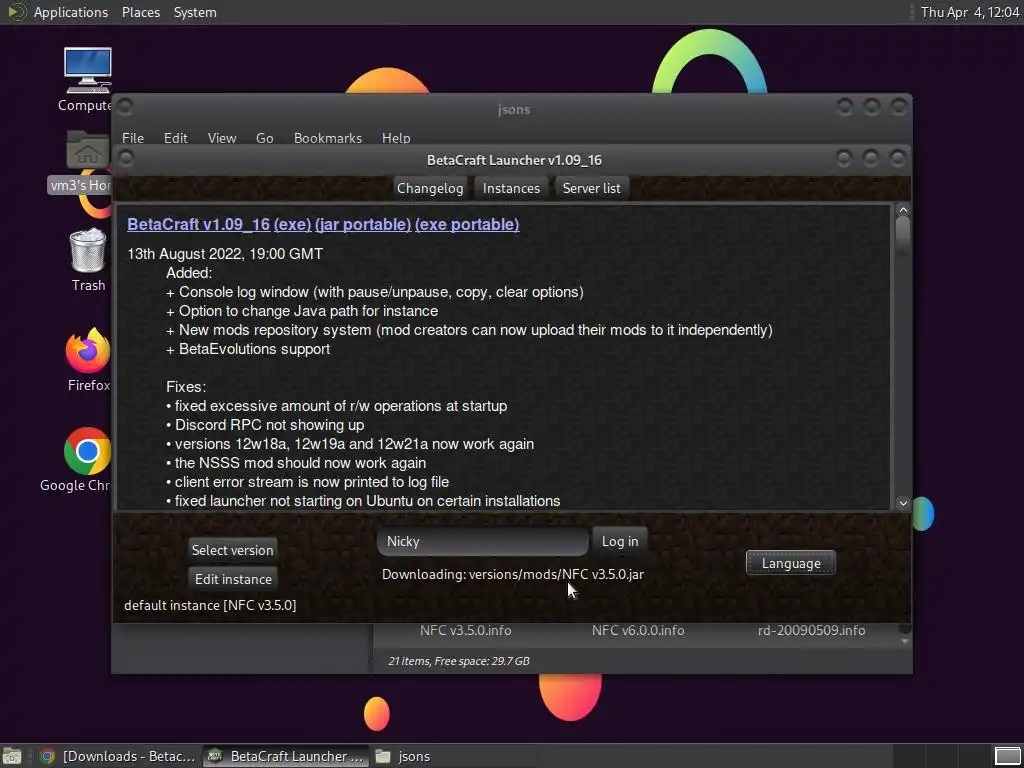Click the Nicky username field
The height and width of the screenshot is (768, 1024).
click(483, 541)
